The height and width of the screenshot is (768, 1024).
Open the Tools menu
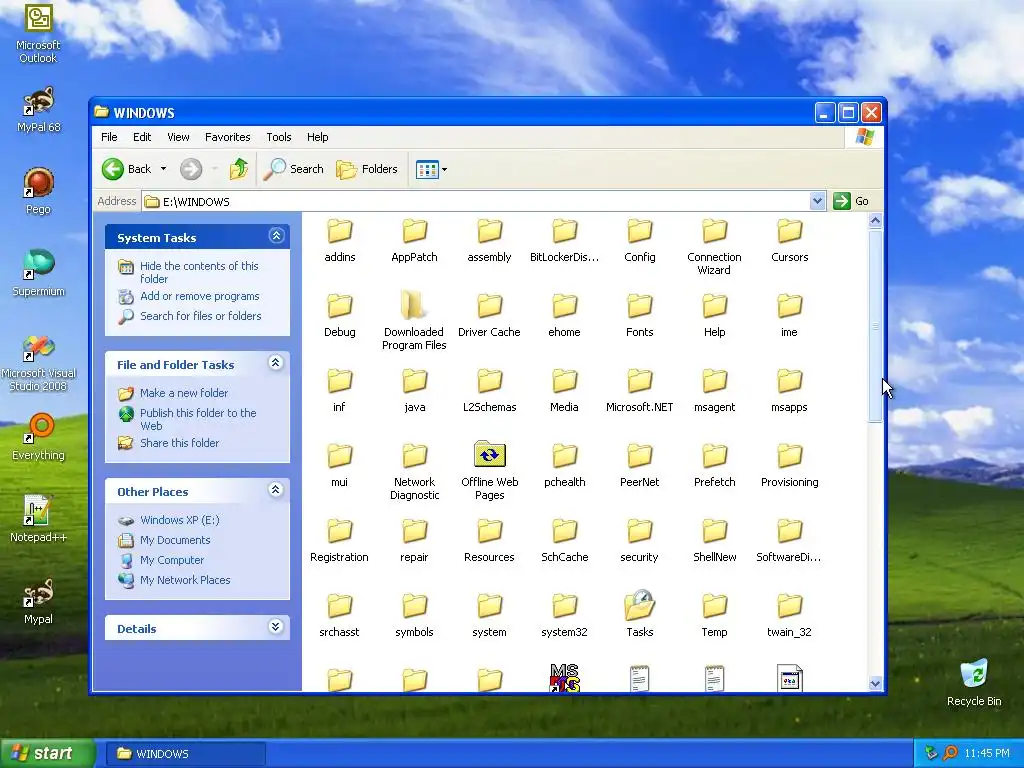[279, 137]
